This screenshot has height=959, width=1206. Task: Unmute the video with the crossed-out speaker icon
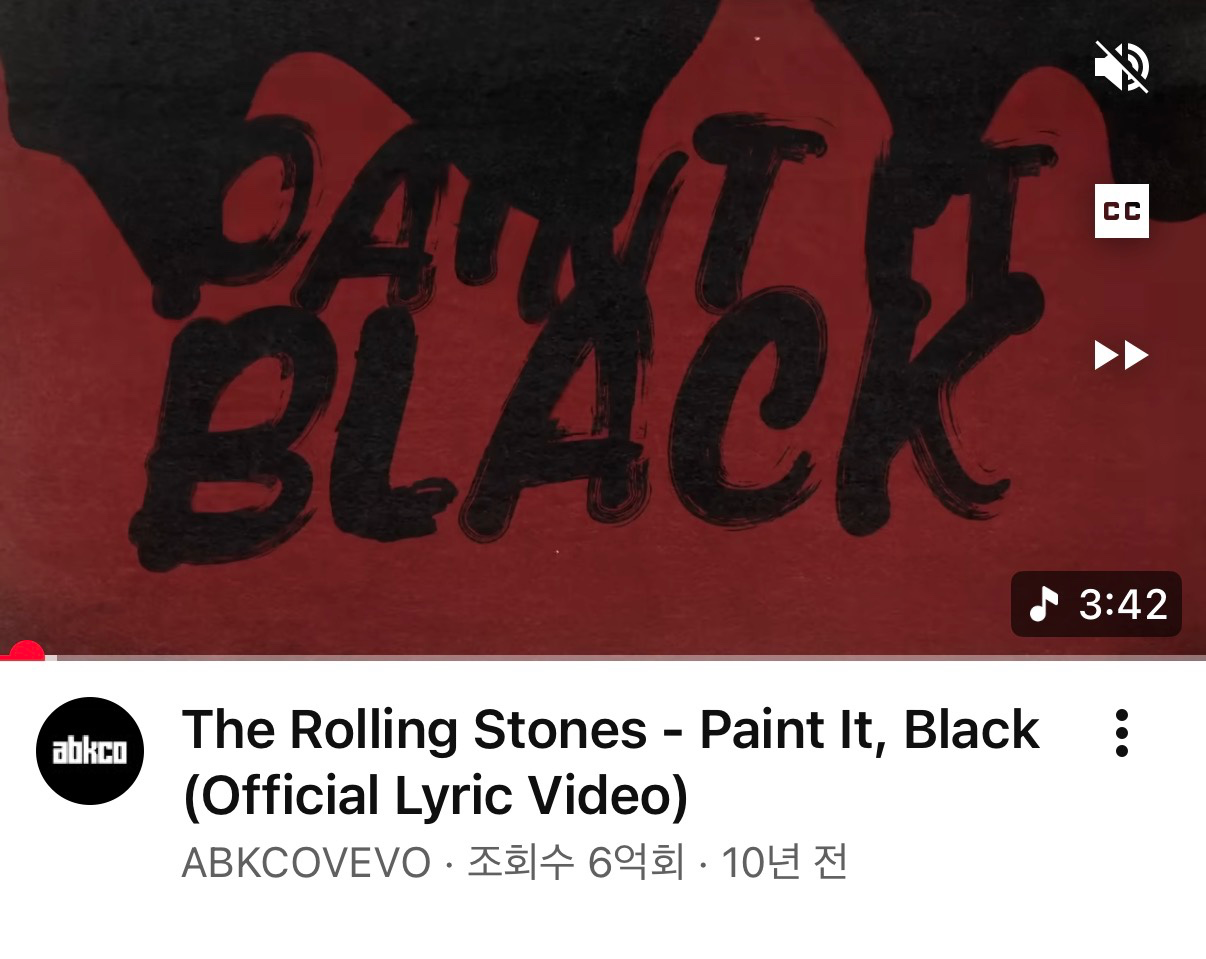[x=1122, y=67]
